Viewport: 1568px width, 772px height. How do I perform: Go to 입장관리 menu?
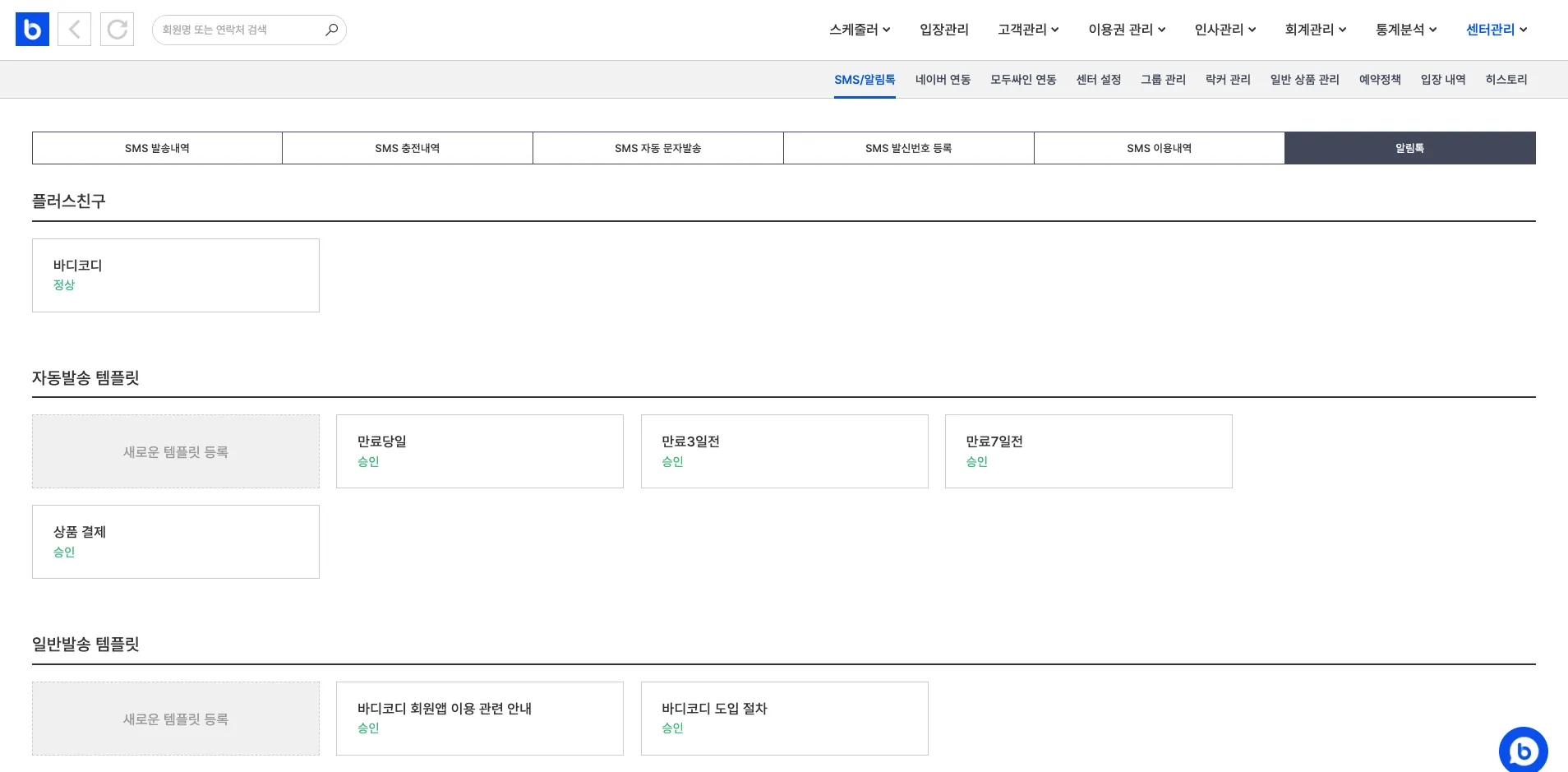point(944,30)
